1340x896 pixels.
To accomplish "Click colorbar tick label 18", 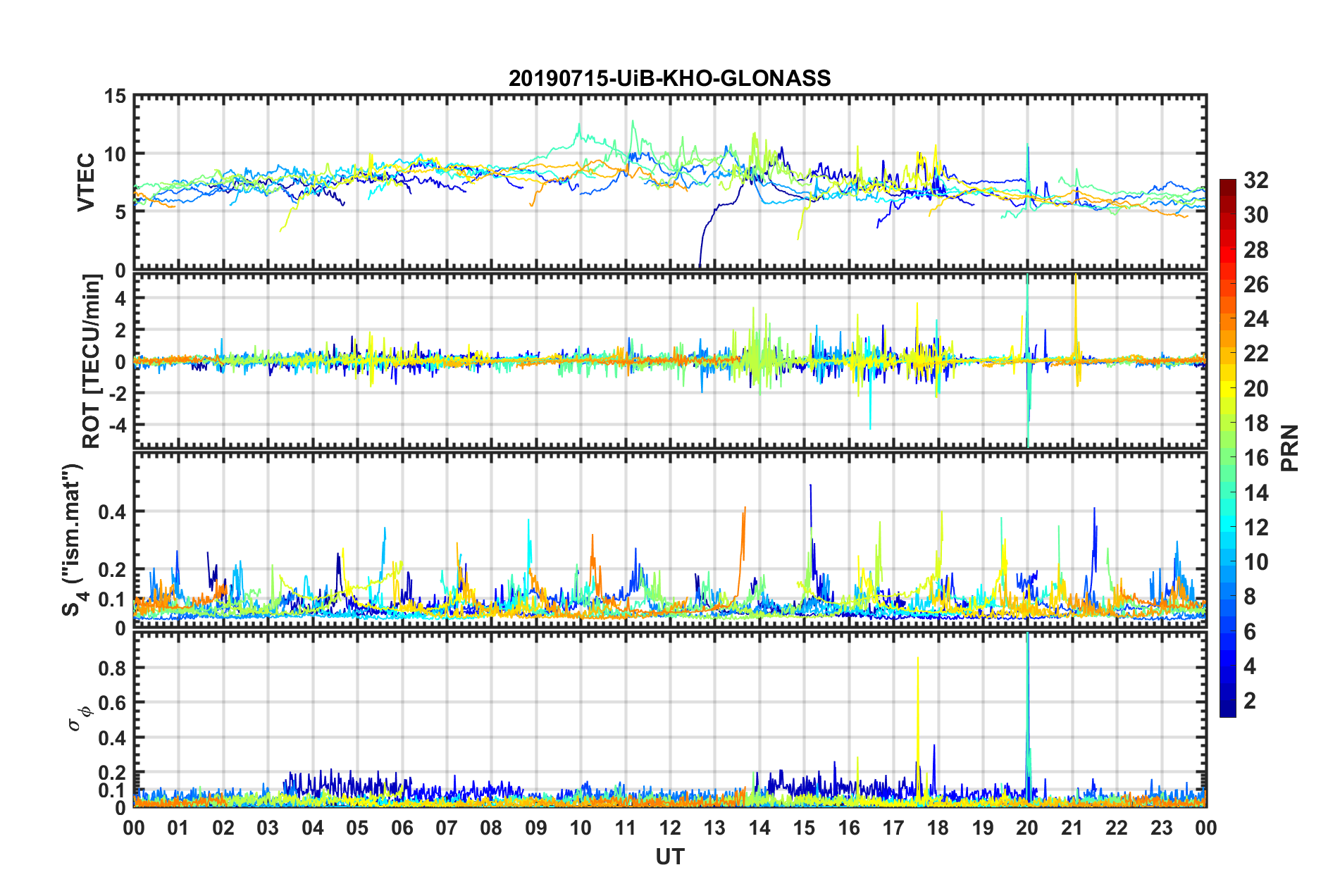I will click(1255, 423).
